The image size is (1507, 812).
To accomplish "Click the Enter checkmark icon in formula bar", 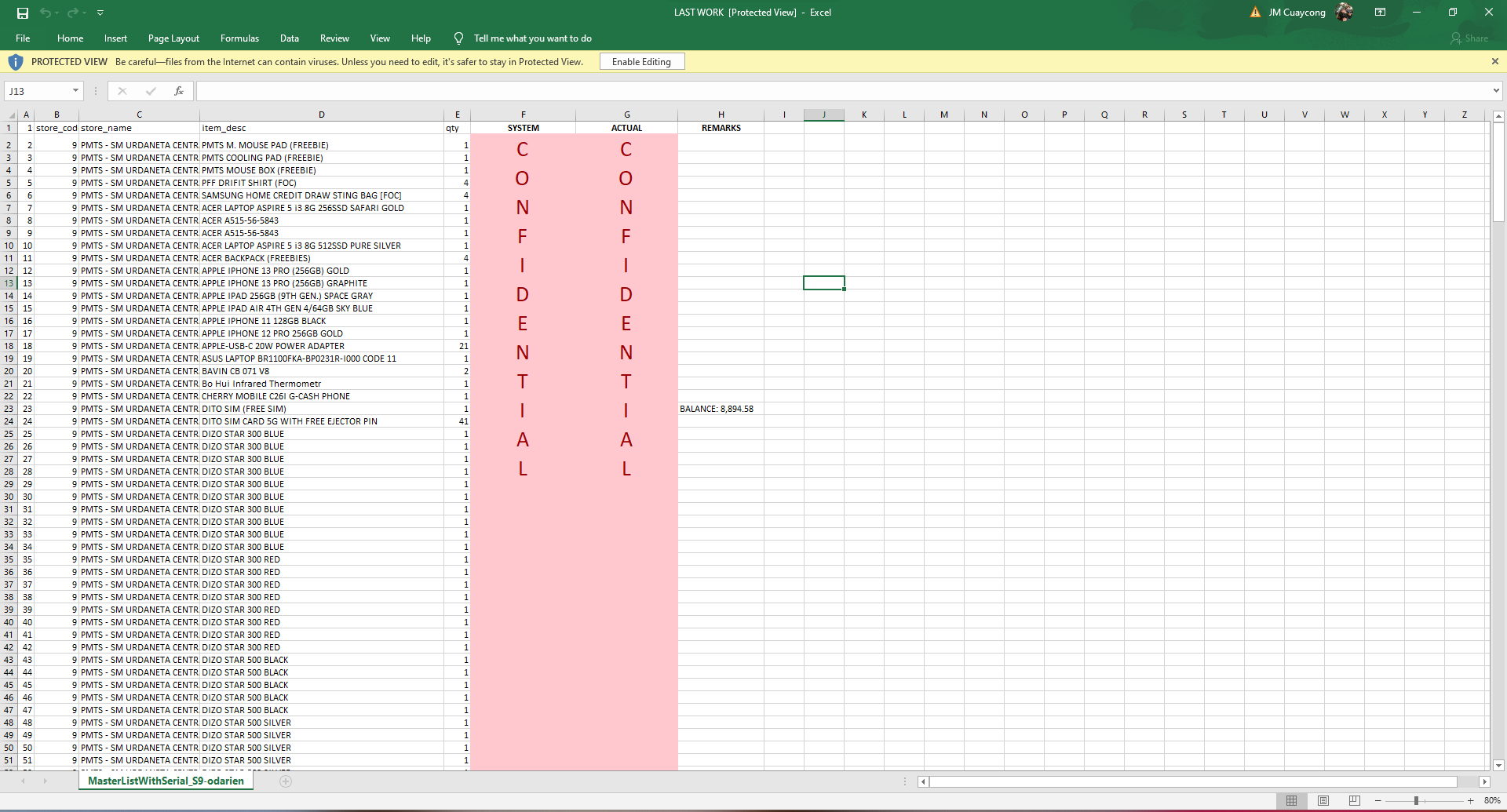I will tap(151, 91).
